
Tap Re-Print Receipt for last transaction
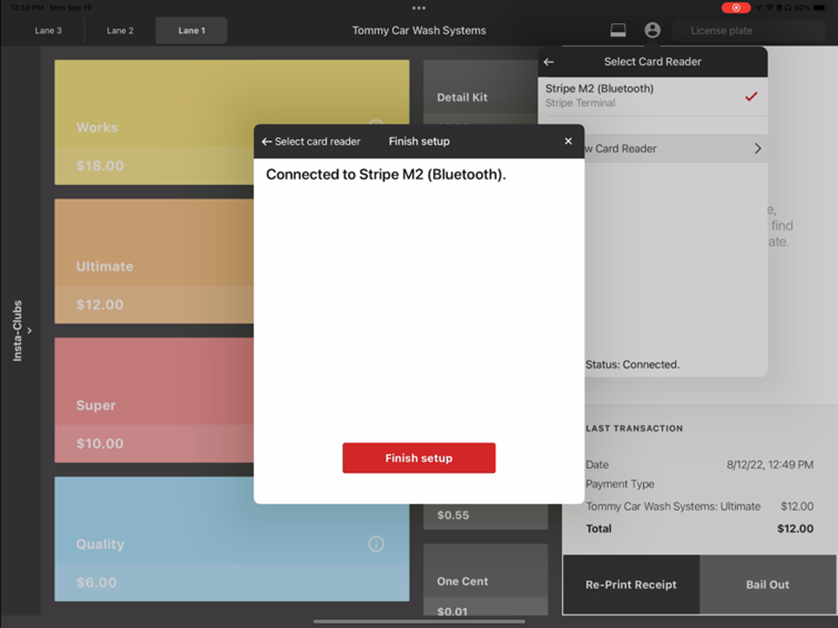coord(631,585)
